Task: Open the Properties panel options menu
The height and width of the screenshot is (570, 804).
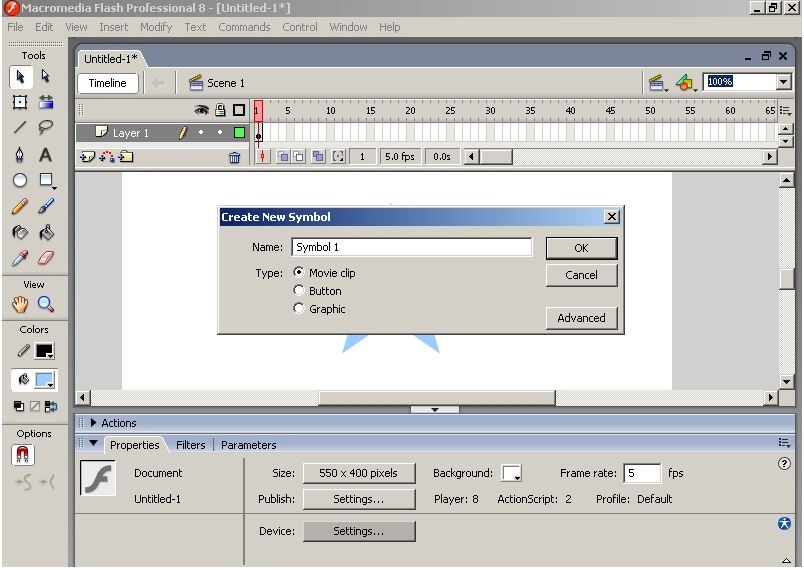Action: (x=784, y=443)
